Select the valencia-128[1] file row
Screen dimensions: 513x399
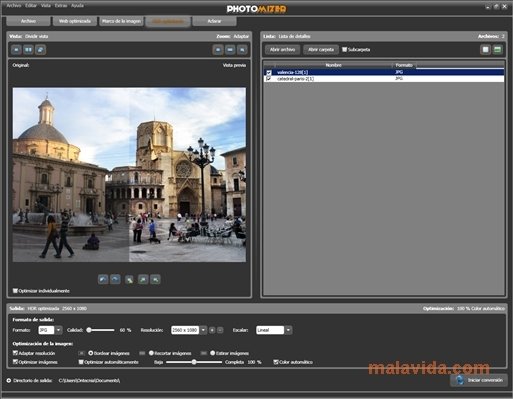[x=384, y=72]
